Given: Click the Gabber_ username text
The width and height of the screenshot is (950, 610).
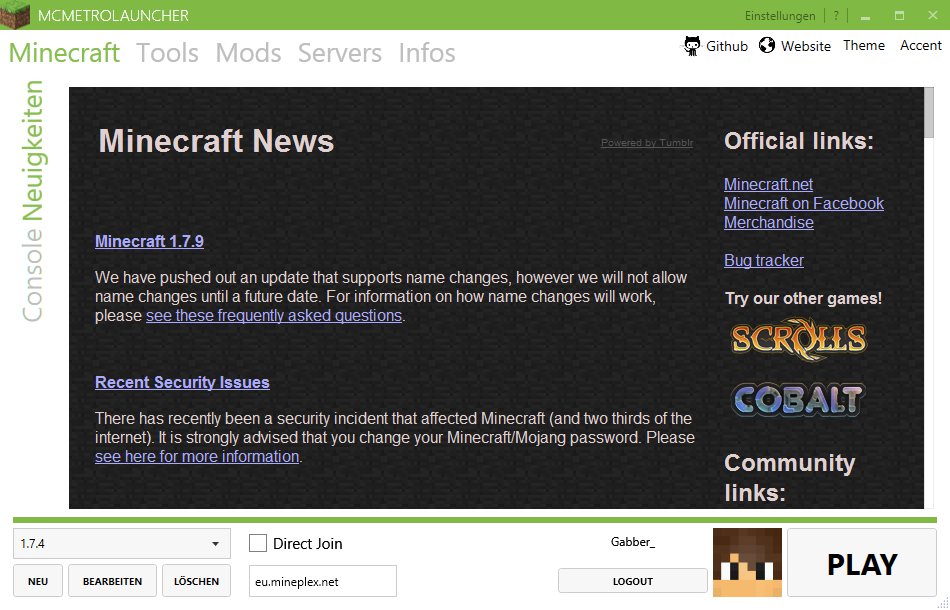Looking at the screenshot, I should tap(633, 542).
